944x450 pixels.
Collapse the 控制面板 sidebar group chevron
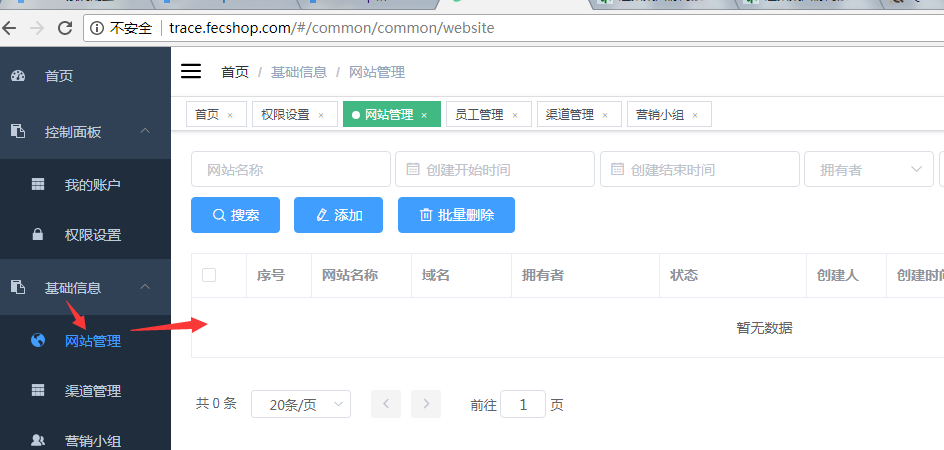pos(145,131)
